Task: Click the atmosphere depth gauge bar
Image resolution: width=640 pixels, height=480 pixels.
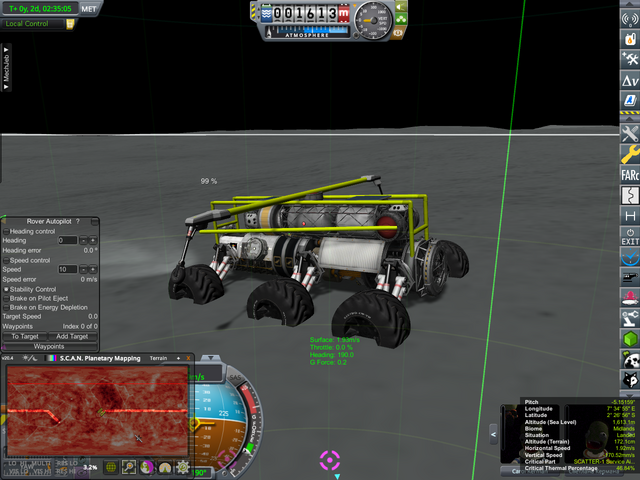Action: click(x=307, y=31)
